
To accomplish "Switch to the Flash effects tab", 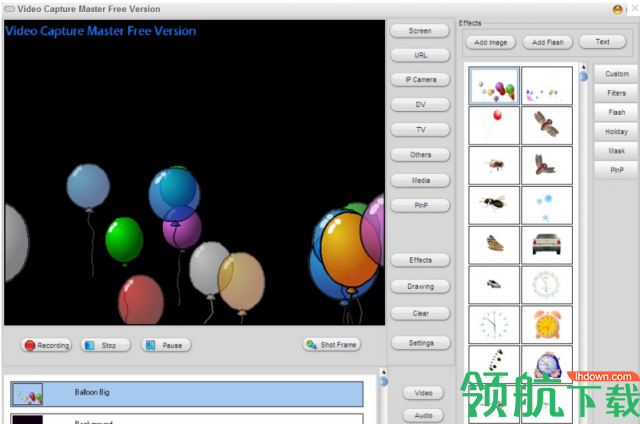I will coord(616,112).
